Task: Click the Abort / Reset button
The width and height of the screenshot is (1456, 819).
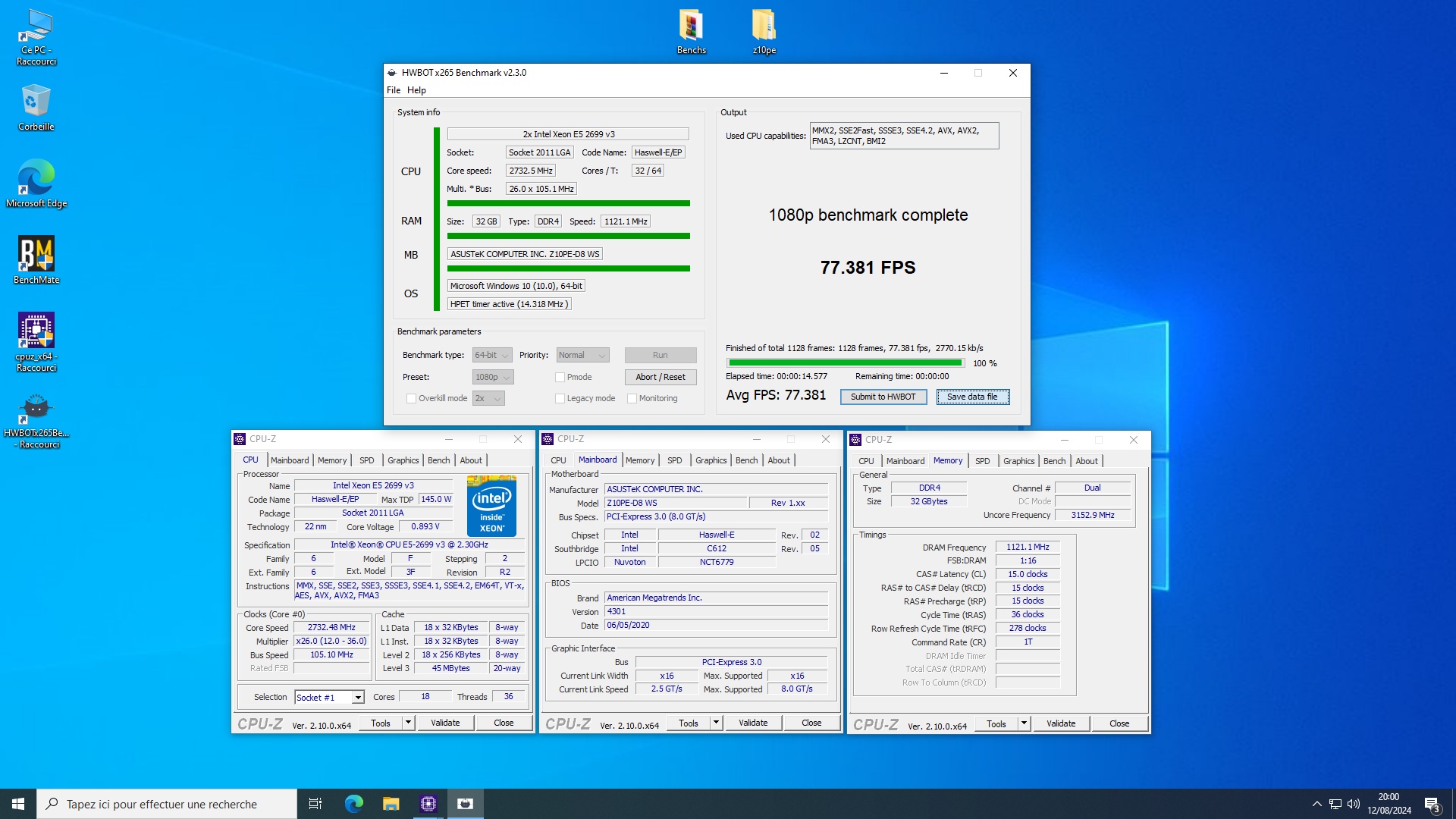Action: (661, 377)
